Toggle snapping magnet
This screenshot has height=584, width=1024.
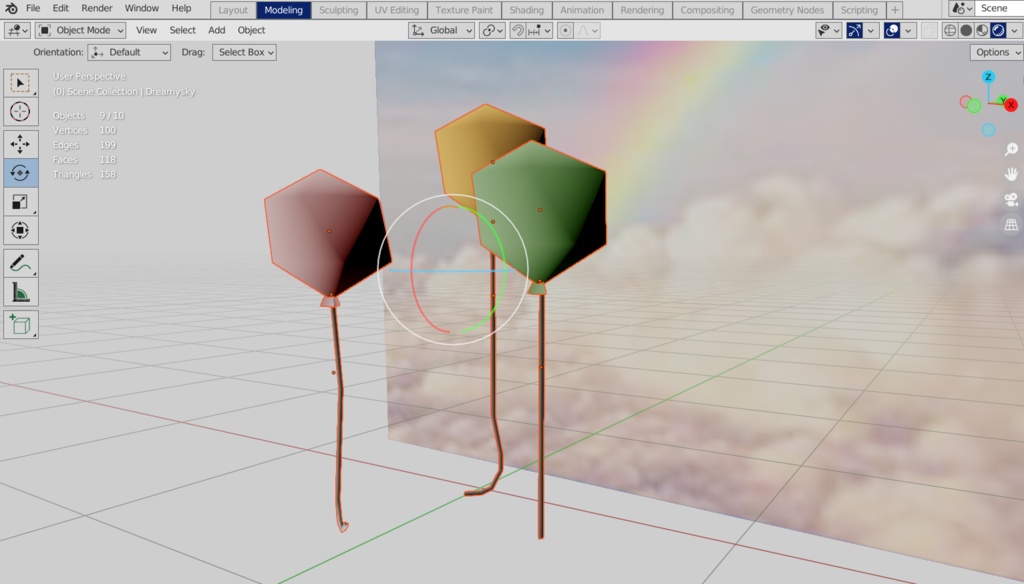point(518,30)
